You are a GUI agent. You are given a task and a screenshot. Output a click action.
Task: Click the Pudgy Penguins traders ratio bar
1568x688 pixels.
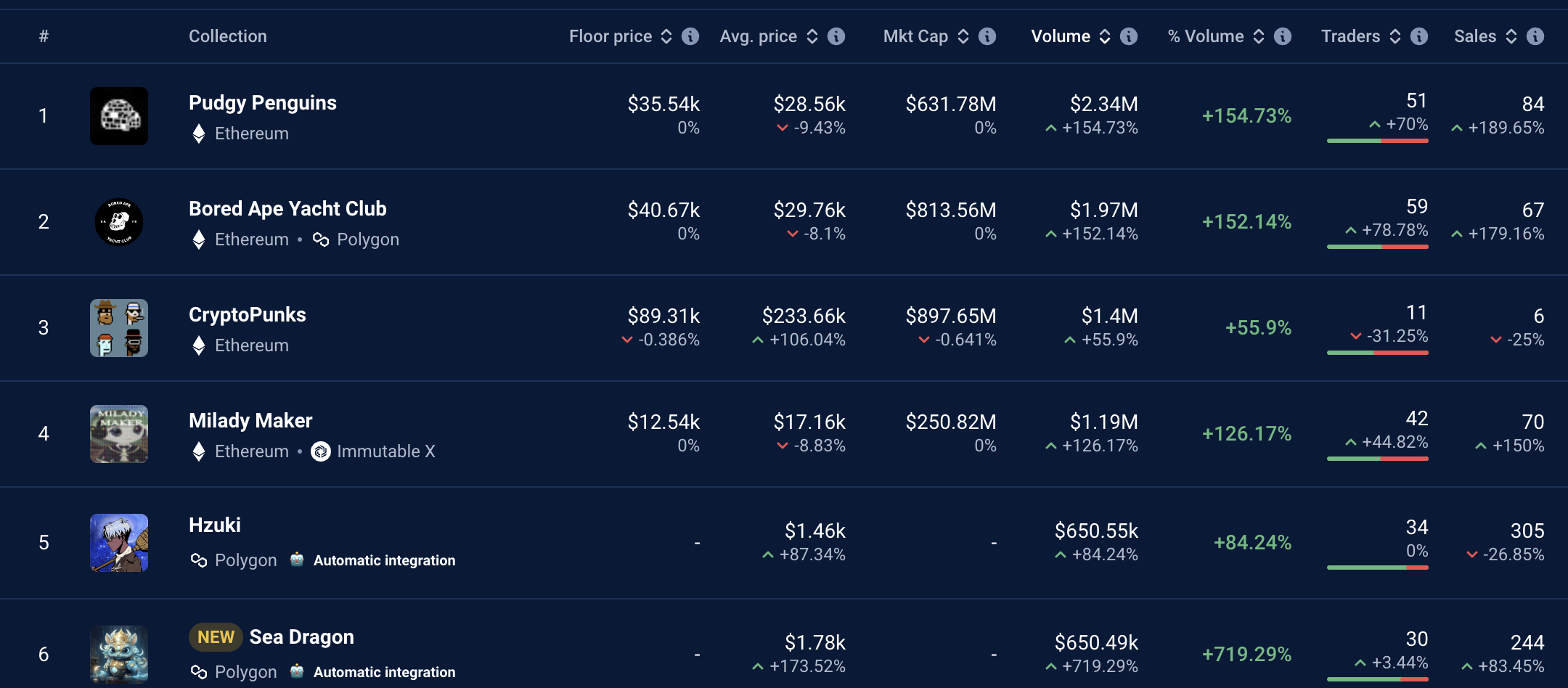(1378, 141)
